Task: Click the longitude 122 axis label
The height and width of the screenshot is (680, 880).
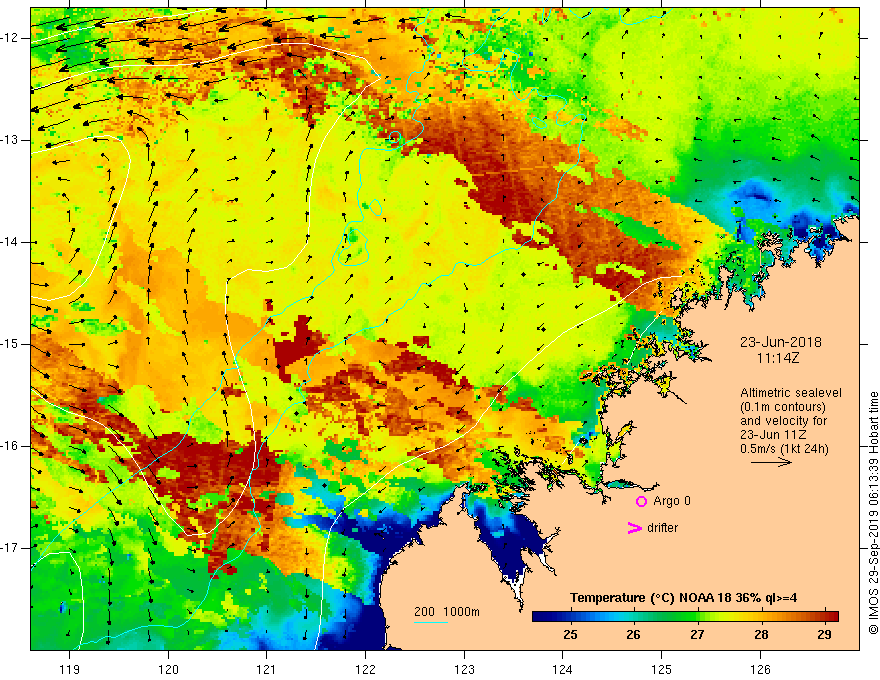Action: [x=365, y=669]
